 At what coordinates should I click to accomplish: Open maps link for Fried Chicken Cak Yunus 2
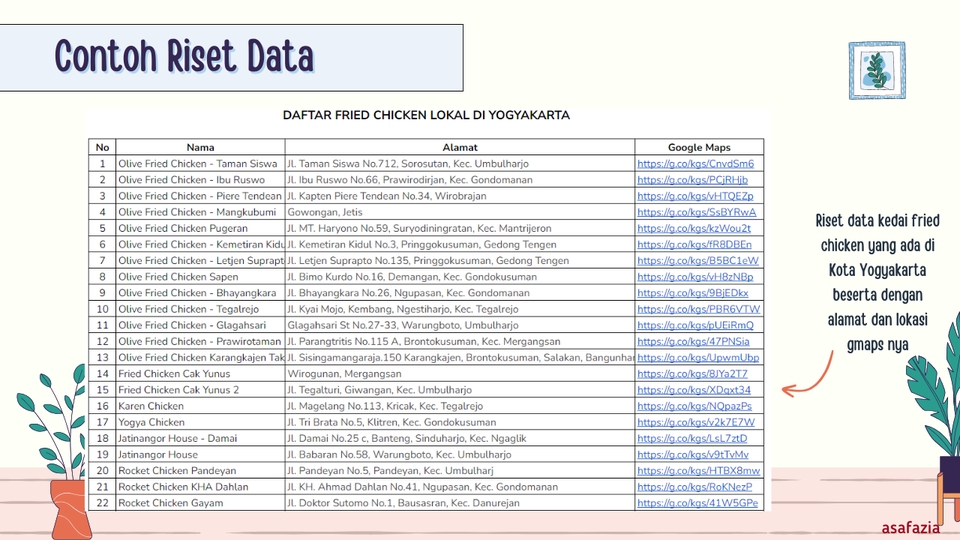click(694, 390)
